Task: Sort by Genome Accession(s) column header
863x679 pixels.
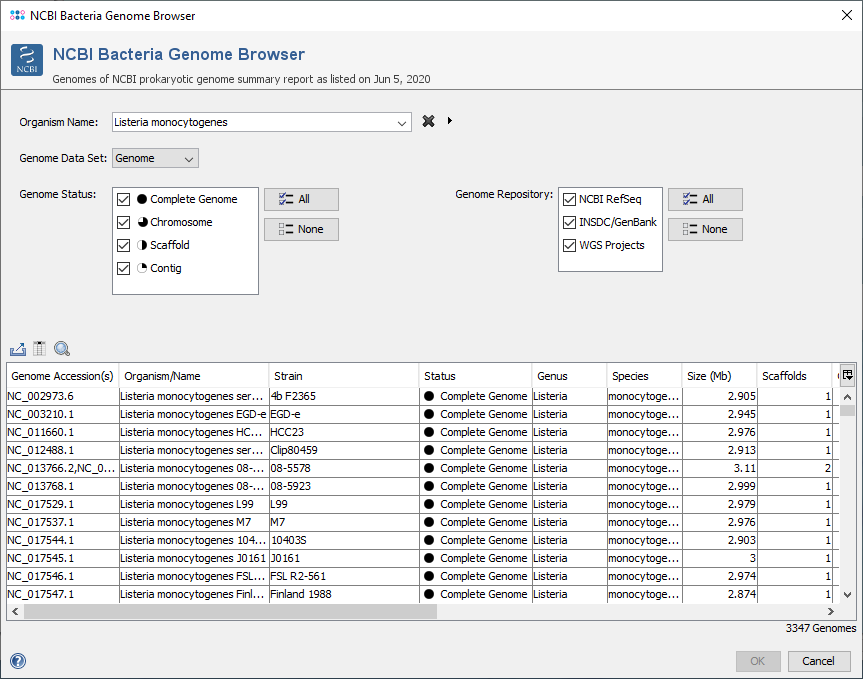Action: [62, 376]
